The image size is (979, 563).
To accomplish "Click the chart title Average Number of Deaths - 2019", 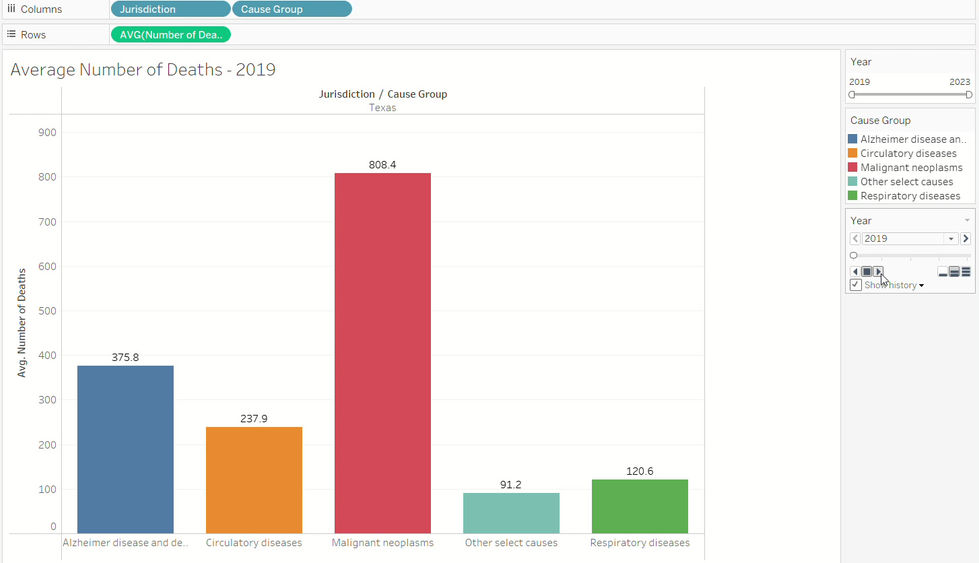I will (143, 69).
